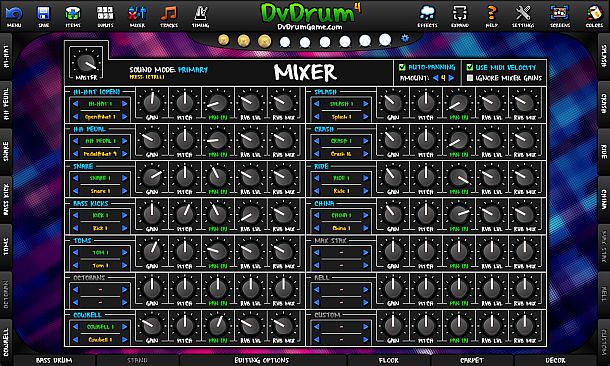Select the first white drum circle
Image resolution: width=610 pixels, height=366 pixels.
pos(285,42)
